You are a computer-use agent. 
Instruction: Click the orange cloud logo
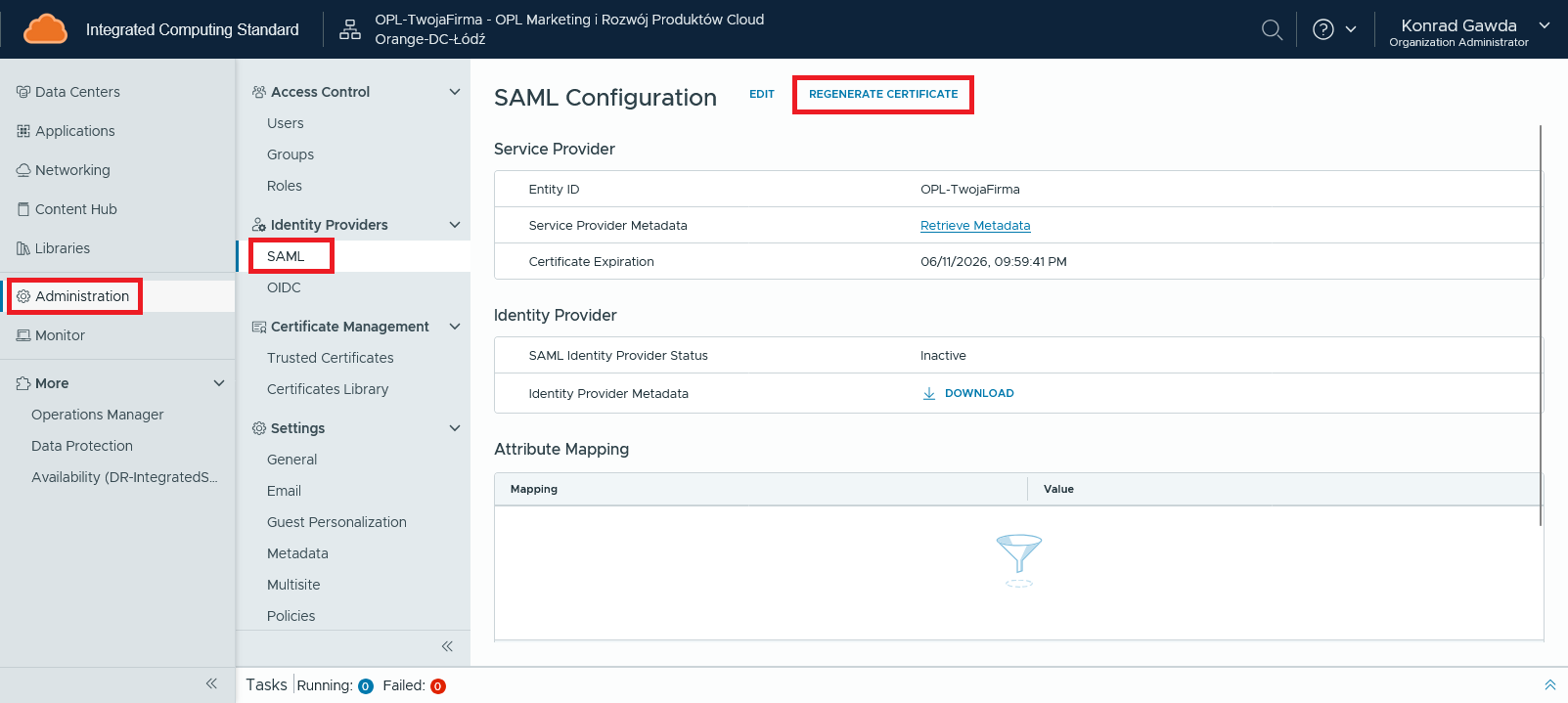[45, 29]
